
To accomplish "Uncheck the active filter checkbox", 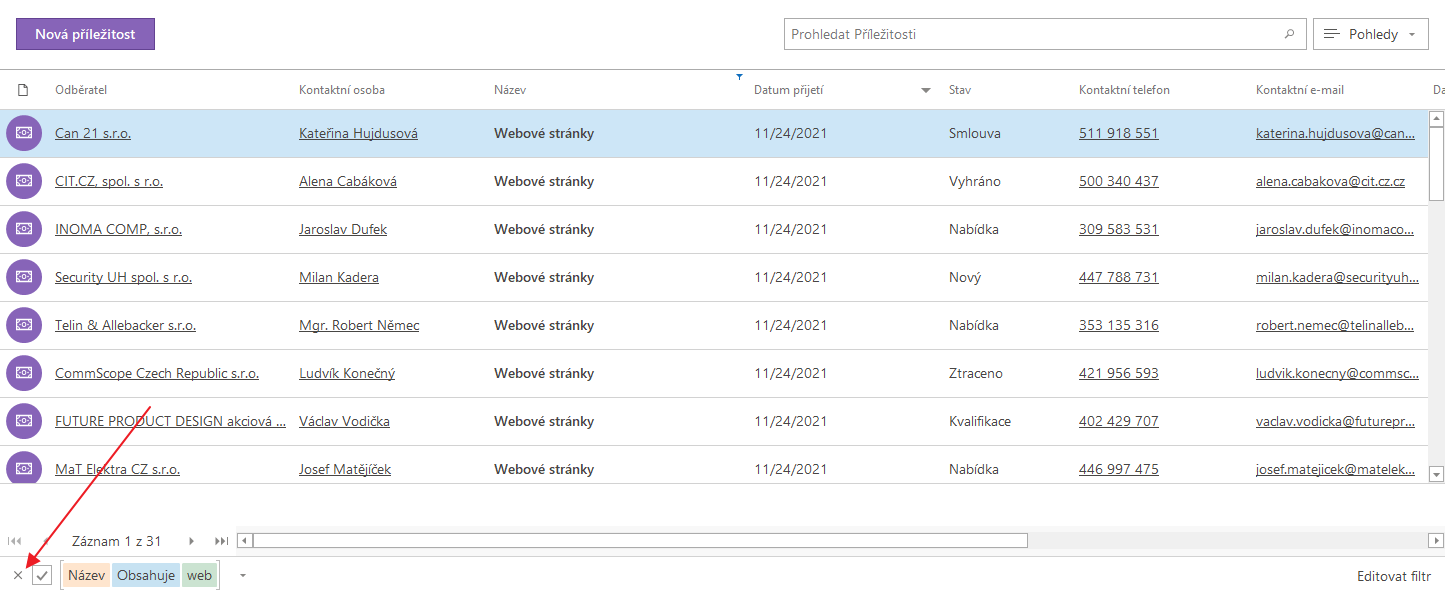I will click(x=42, y=575).
